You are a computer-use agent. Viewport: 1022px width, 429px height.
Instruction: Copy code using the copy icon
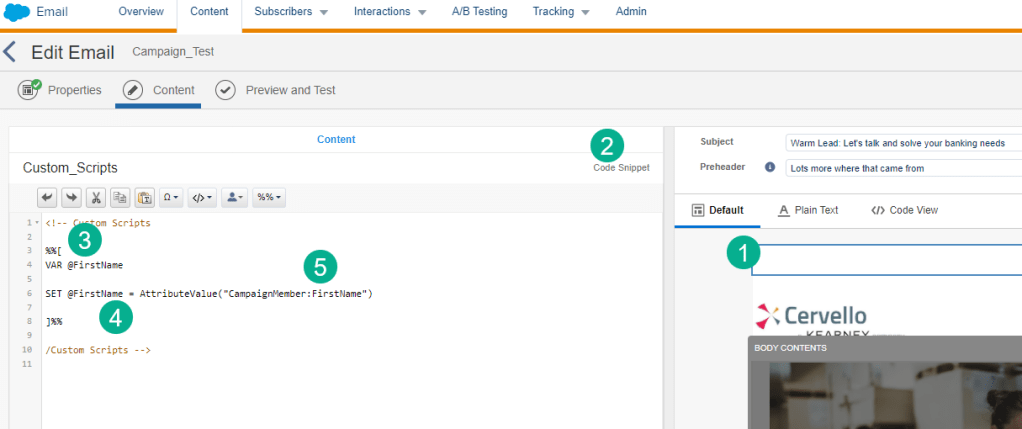(120, 198)
